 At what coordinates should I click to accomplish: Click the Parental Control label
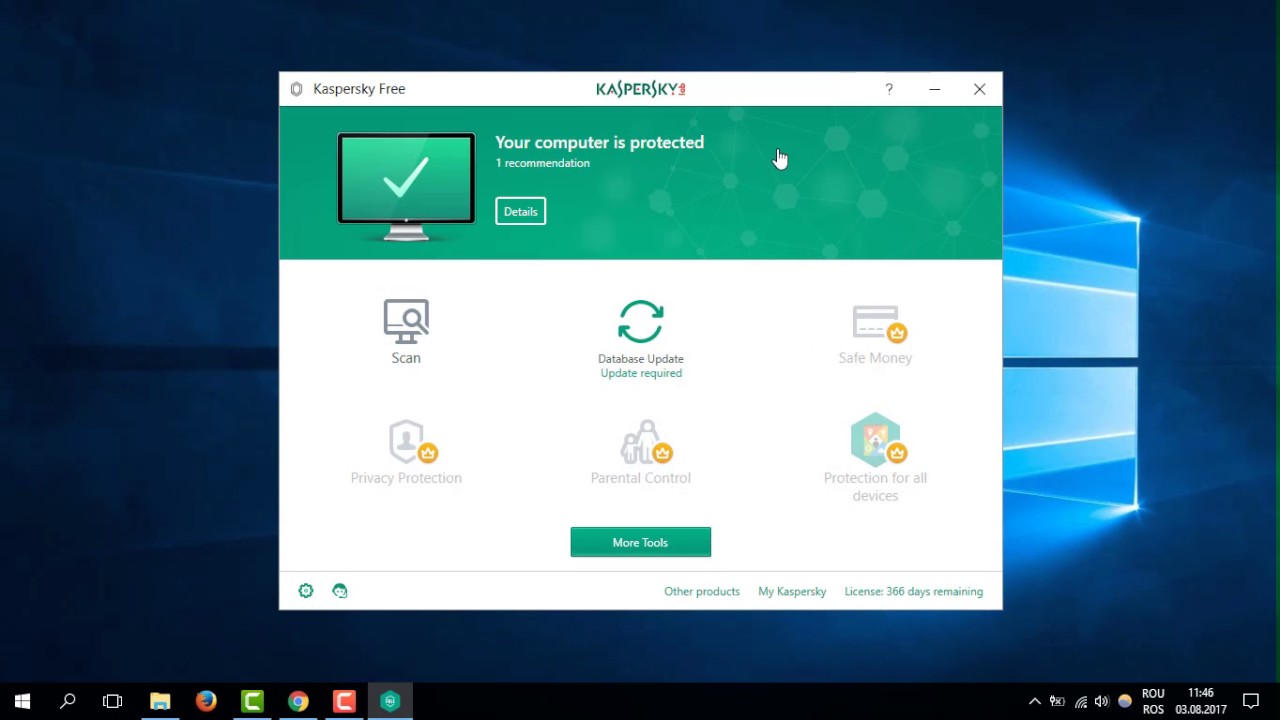click(x=641, y=478)
